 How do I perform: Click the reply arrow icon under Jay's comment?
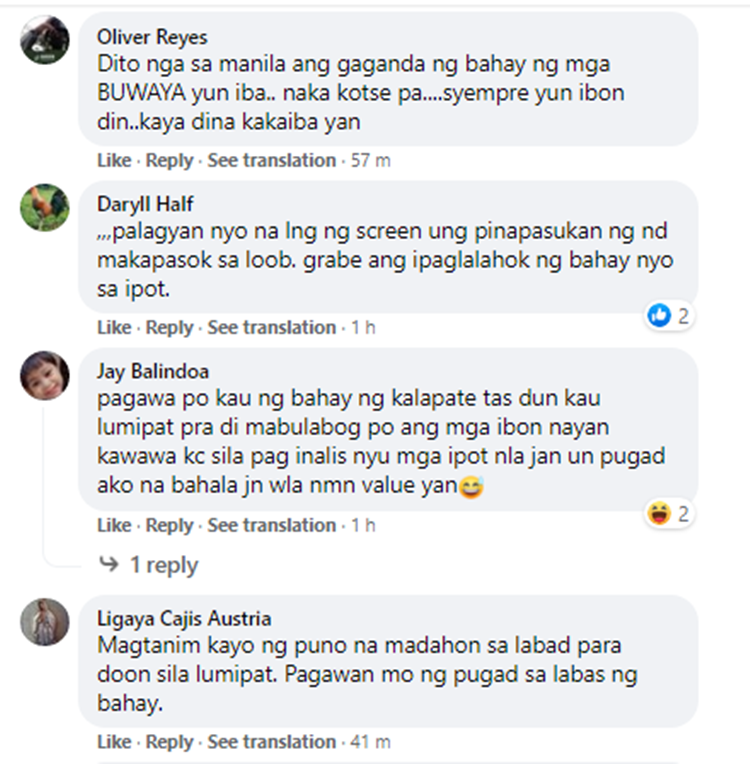click(108, 564)
